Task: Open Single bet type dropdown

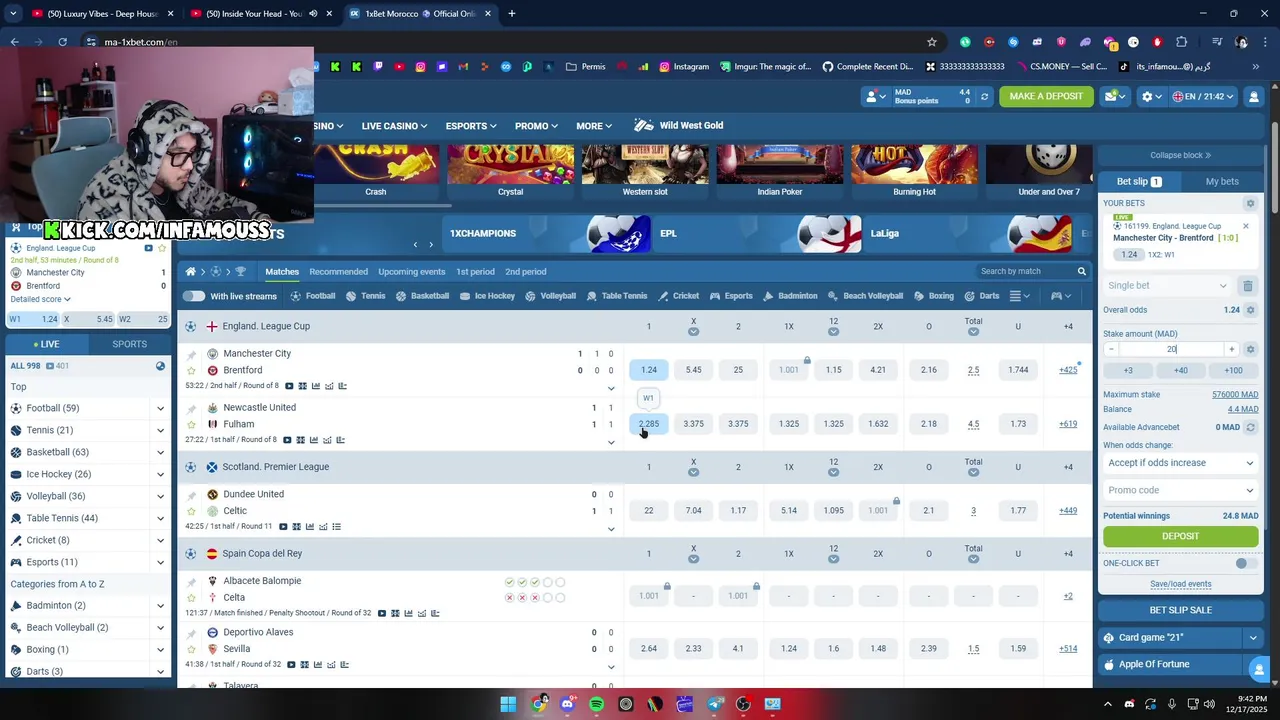Action: click(1167, 286)
